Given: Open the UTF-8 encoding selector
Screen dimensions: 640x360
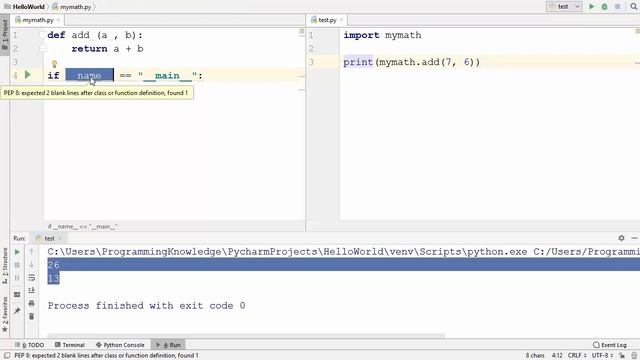Looking at the screenshot, I should click(x=602, y=356).
